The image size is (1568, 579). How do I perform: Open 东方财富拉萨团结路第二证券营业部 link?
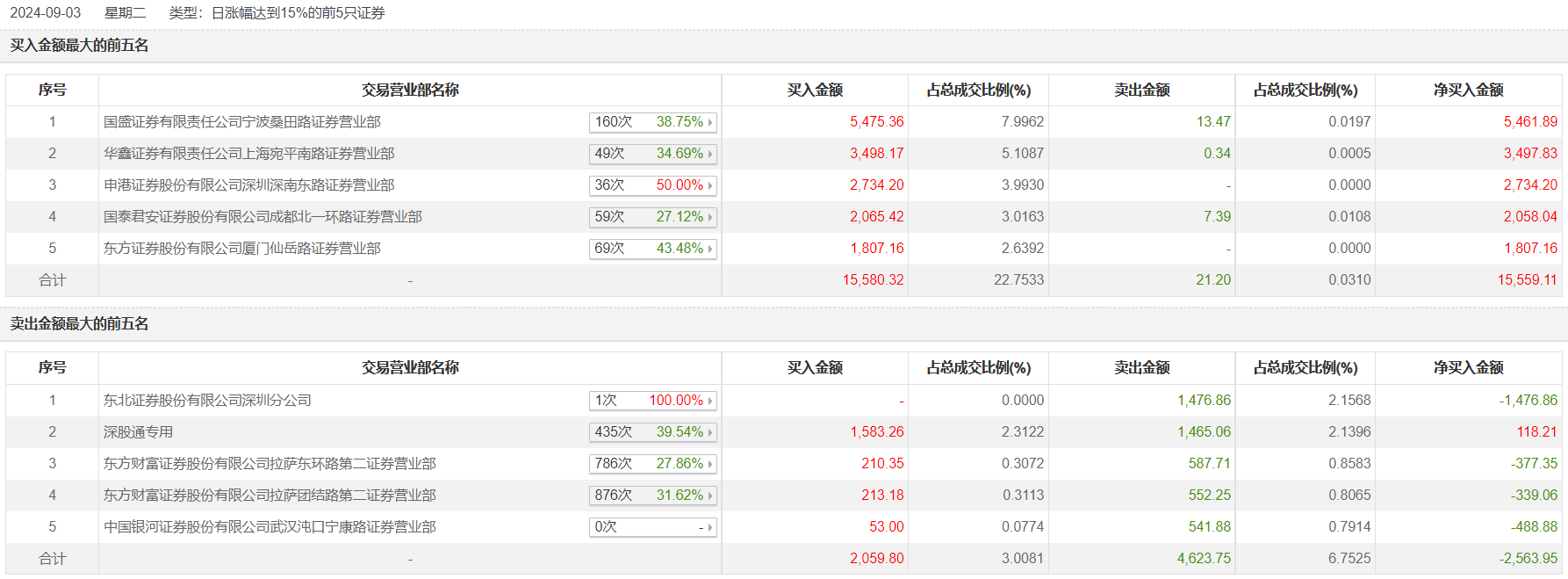(x=270, y=496)
